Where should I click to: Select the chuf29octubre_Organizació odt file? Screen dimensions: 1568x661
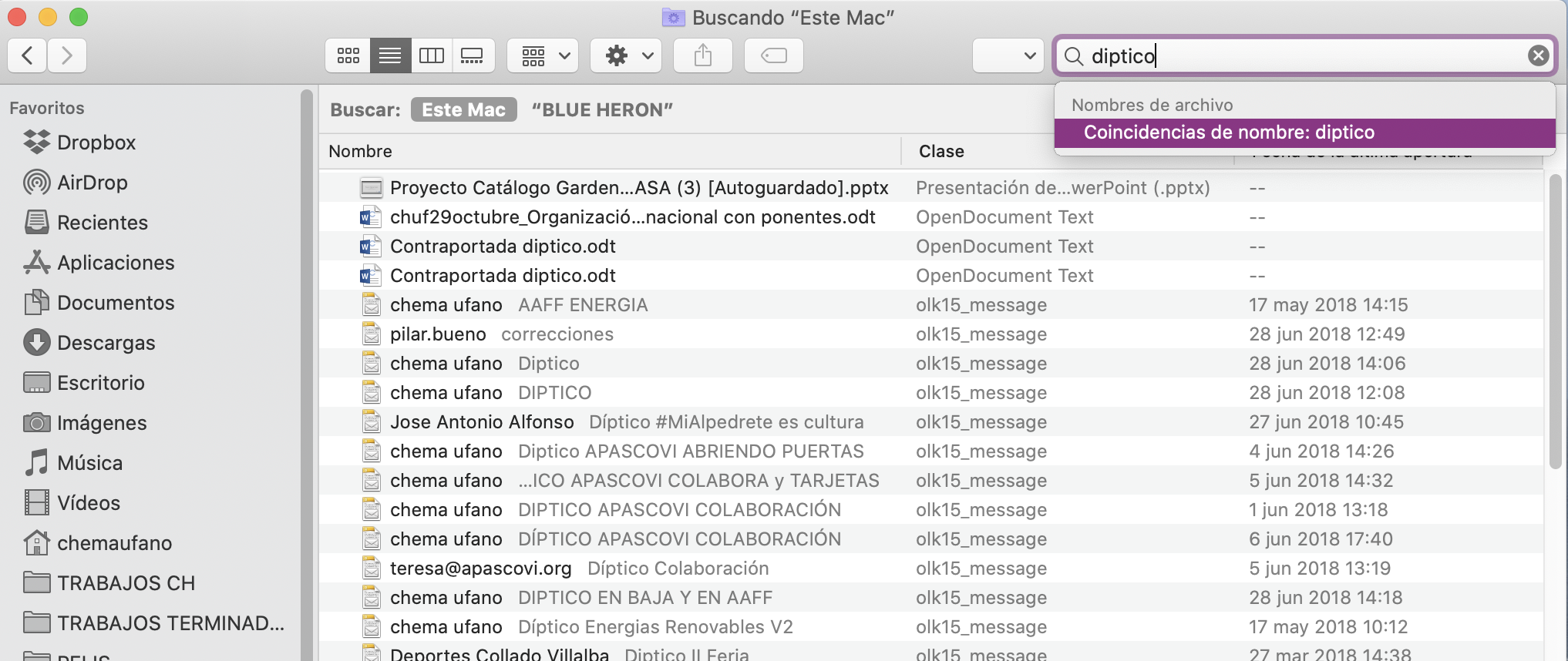click(931, 217)
